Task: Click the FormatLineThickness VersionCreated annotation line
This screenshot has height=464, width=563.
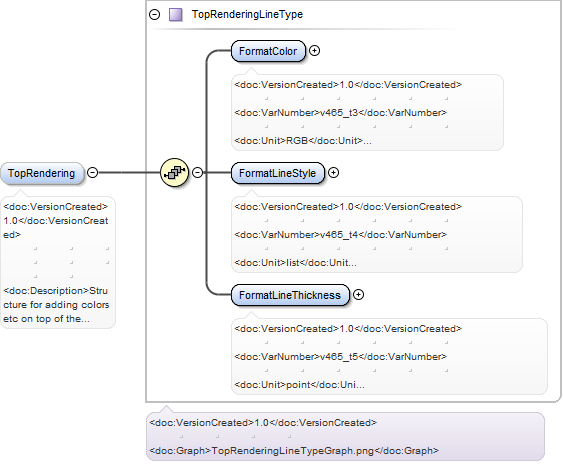Action: click(348, 329)
